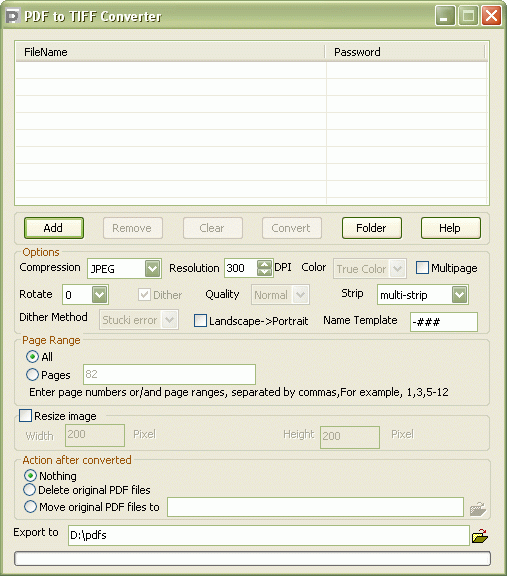
Task: Increase resolution with the up spinner arrow
Action: 264,264
